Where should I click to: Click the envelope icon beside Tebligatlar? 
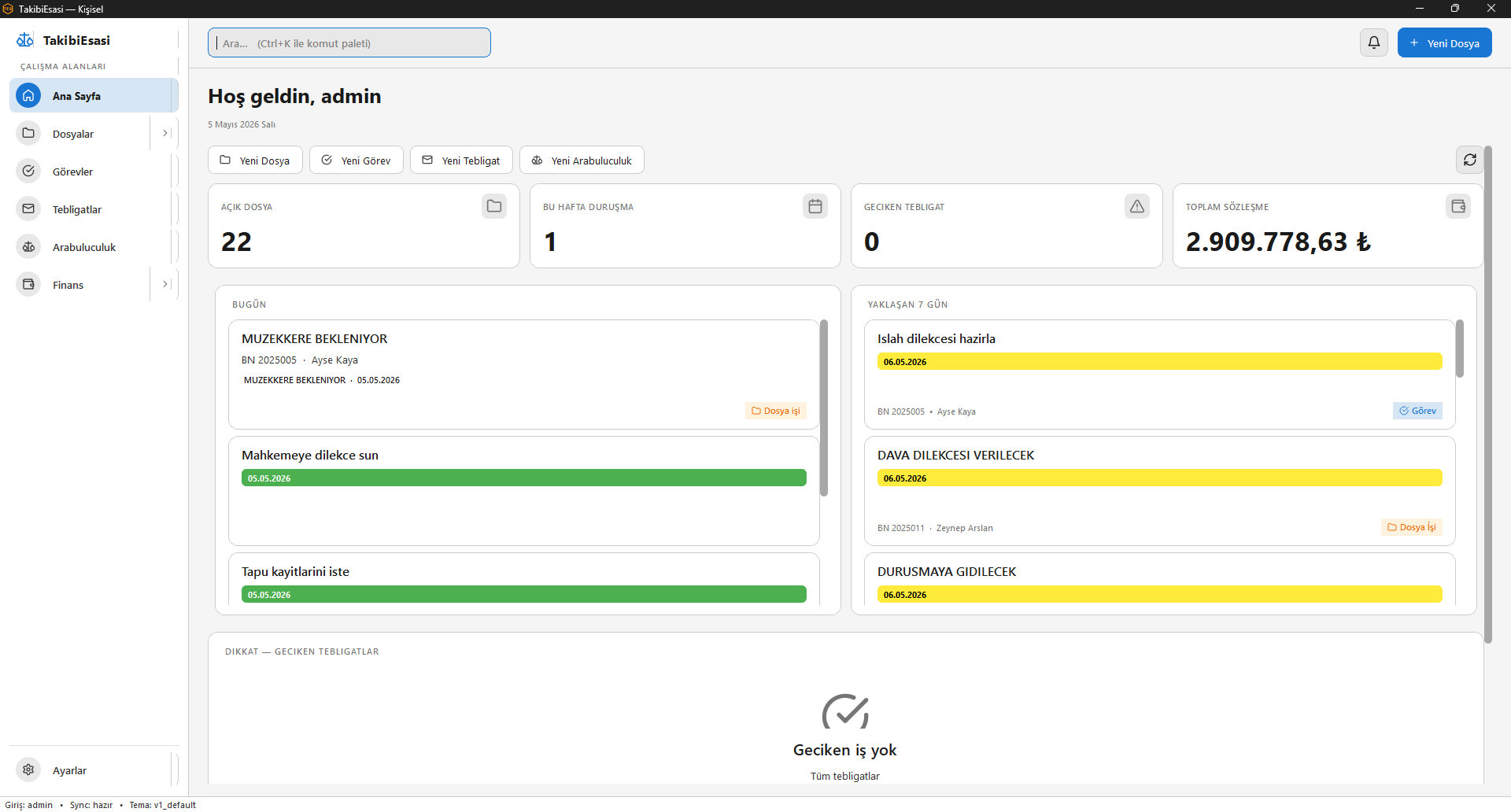point(28,209)
